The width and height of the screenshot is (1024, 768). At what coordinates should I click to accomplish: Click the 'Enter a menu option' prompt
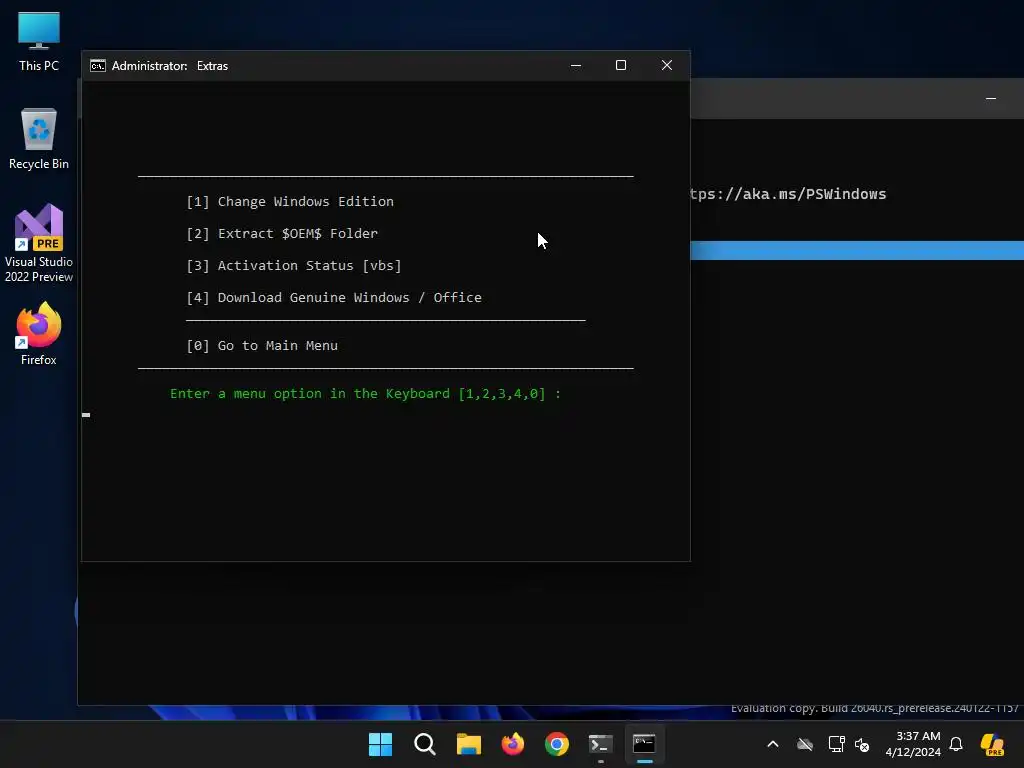click(x=365, y=394)
